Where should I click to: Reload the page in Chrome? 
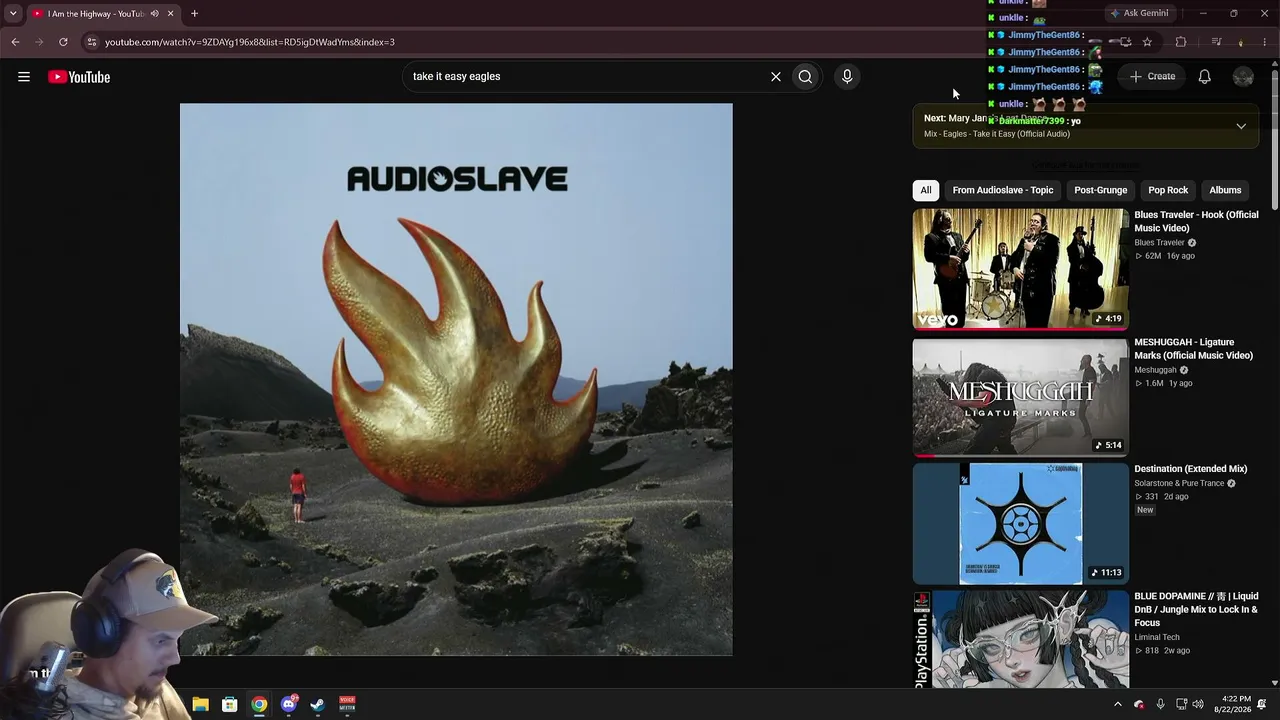63,42
